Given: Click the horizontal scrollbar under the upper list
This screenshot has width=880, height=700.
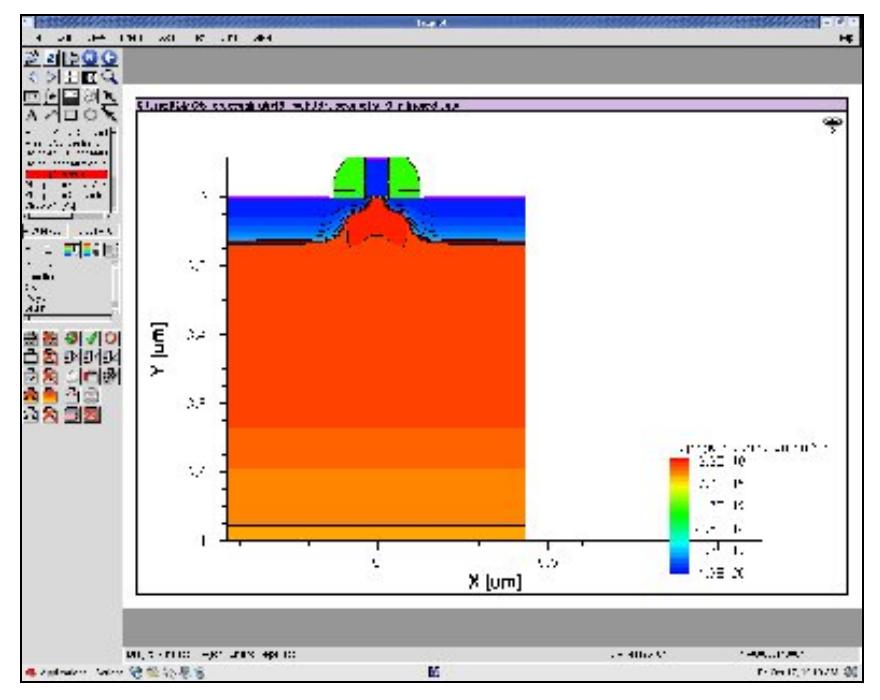Looking at the screenshot, I should click(x=67, y=216).
